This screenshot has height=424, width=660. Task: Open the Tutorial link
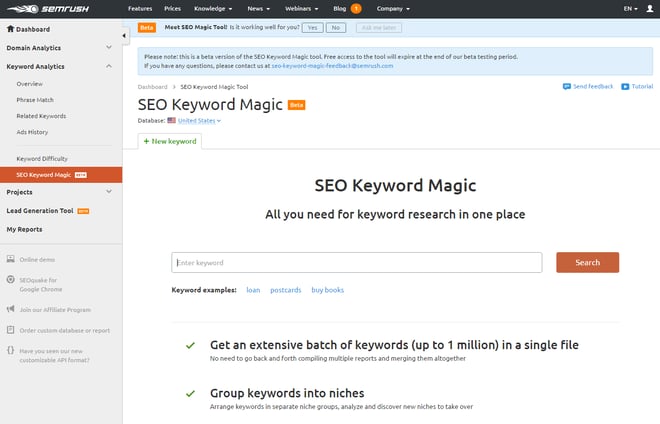642,86
